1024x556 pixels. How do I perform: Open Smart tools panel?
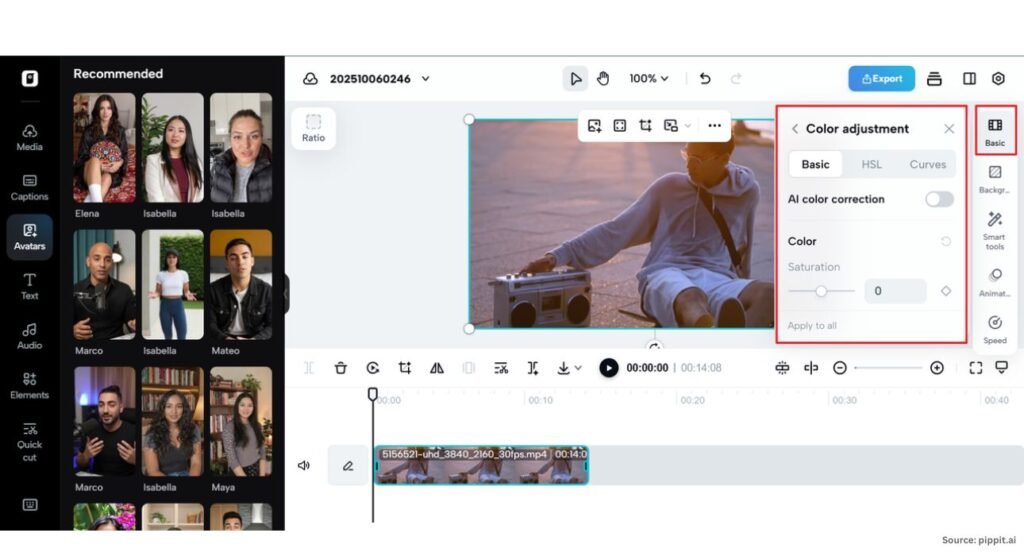click(994, 228)
